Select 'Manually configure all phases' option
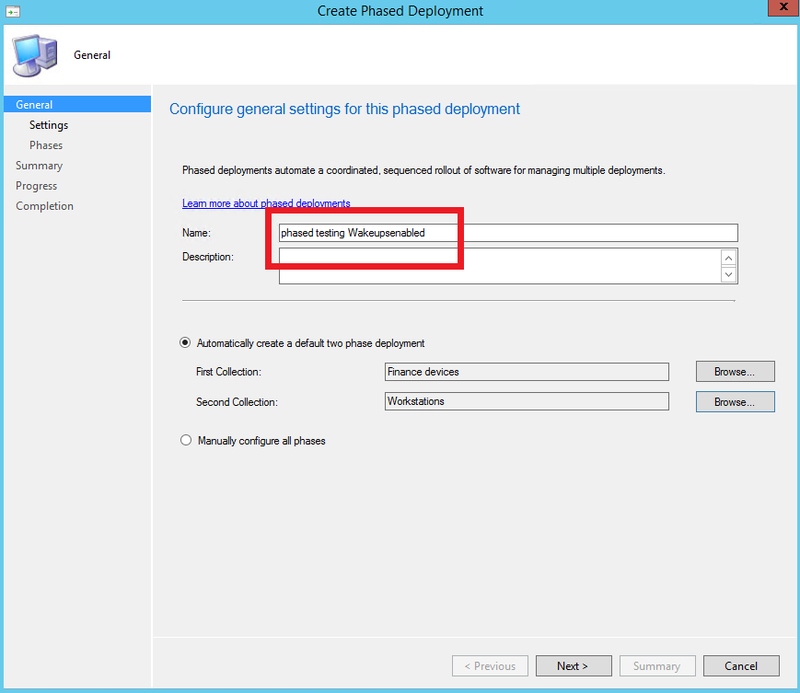This screenshot has height=693, width=800. (185, 440)
